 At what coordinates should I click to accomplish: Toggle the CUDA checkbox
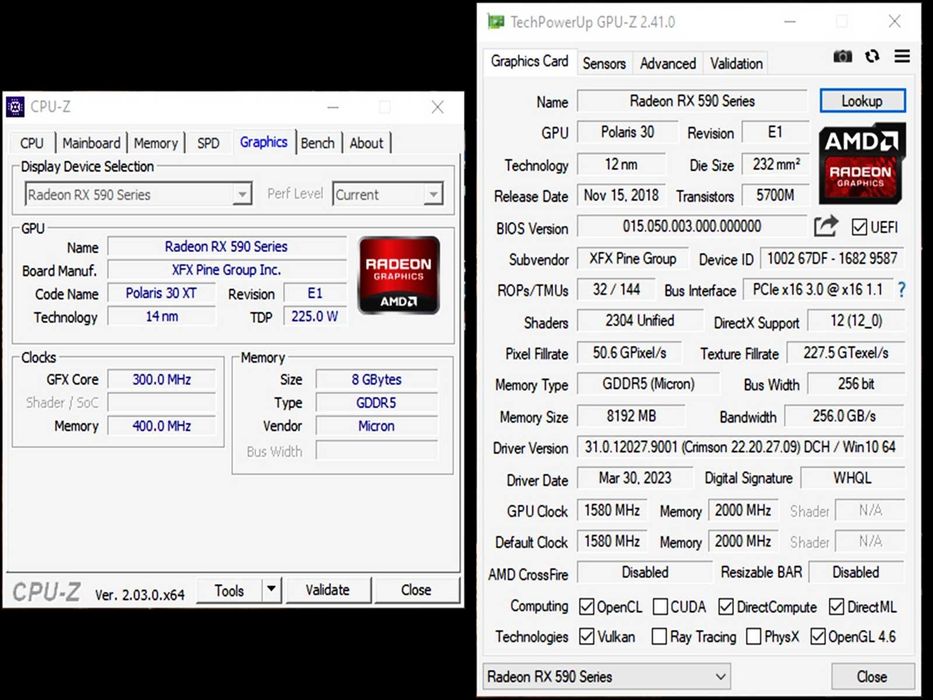(660, 607)
